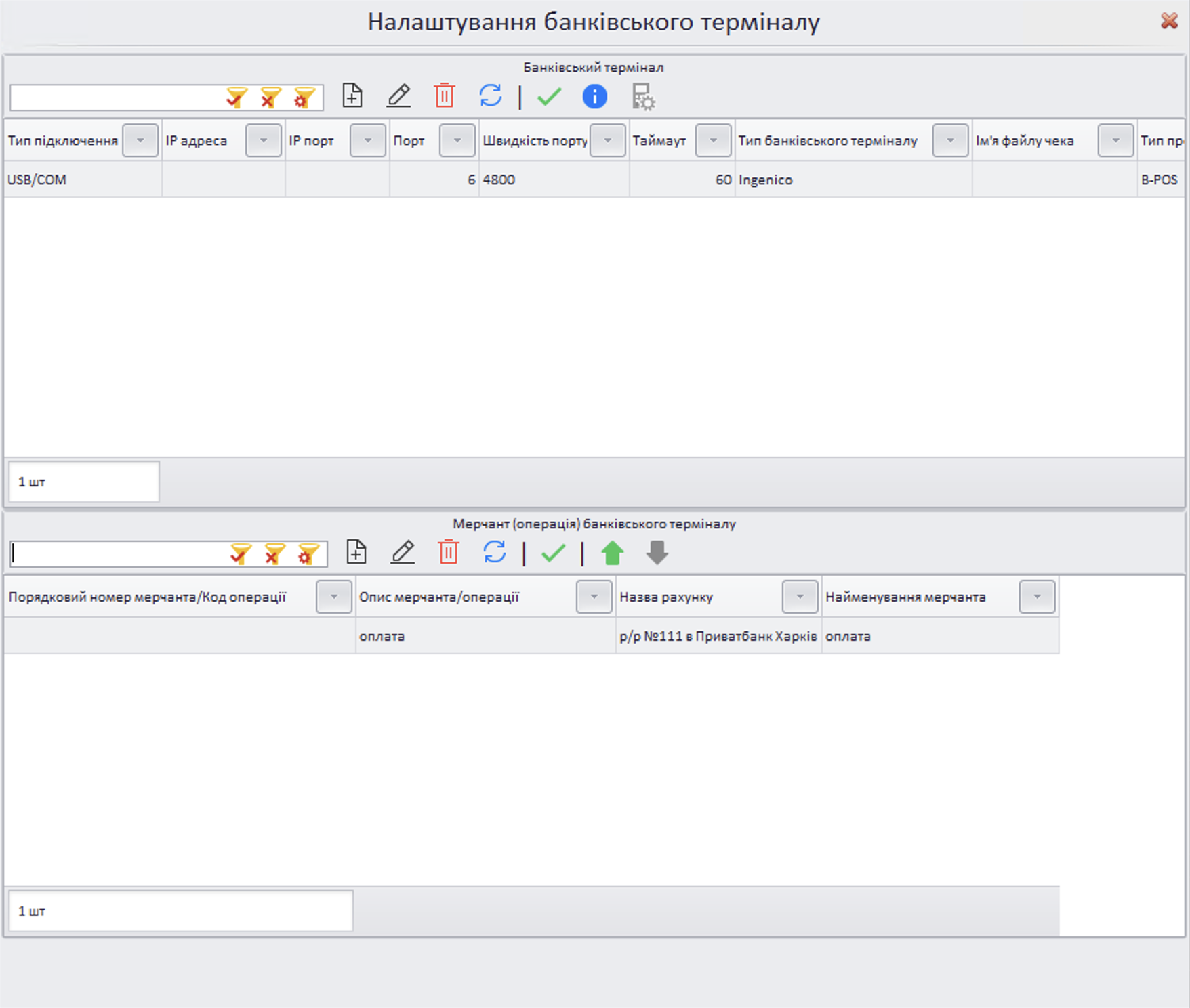Select the port value 6 cell

434,180
